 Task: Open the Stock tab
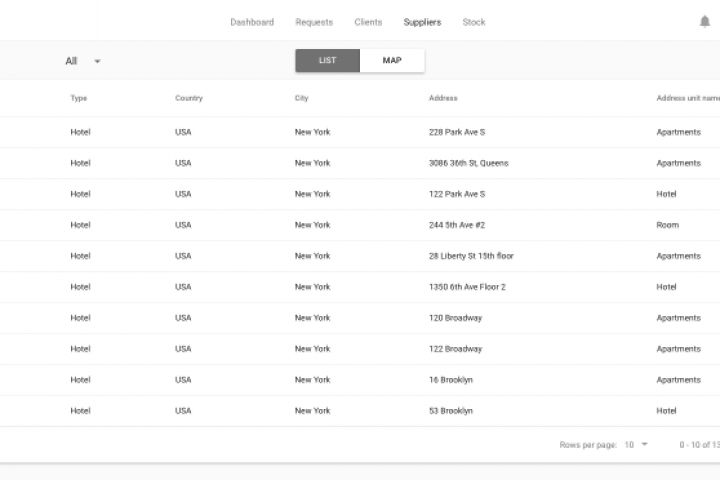pyautogui.click(x=474, y=22)
